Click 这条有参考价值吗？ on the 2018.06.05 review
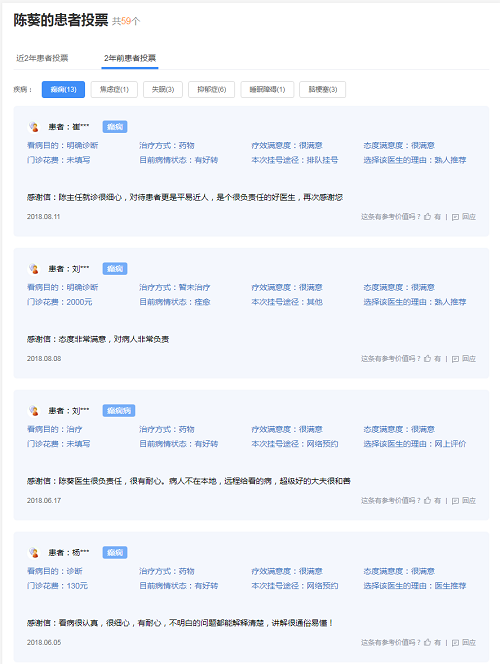500x664 pixels. tap(391, 642)
